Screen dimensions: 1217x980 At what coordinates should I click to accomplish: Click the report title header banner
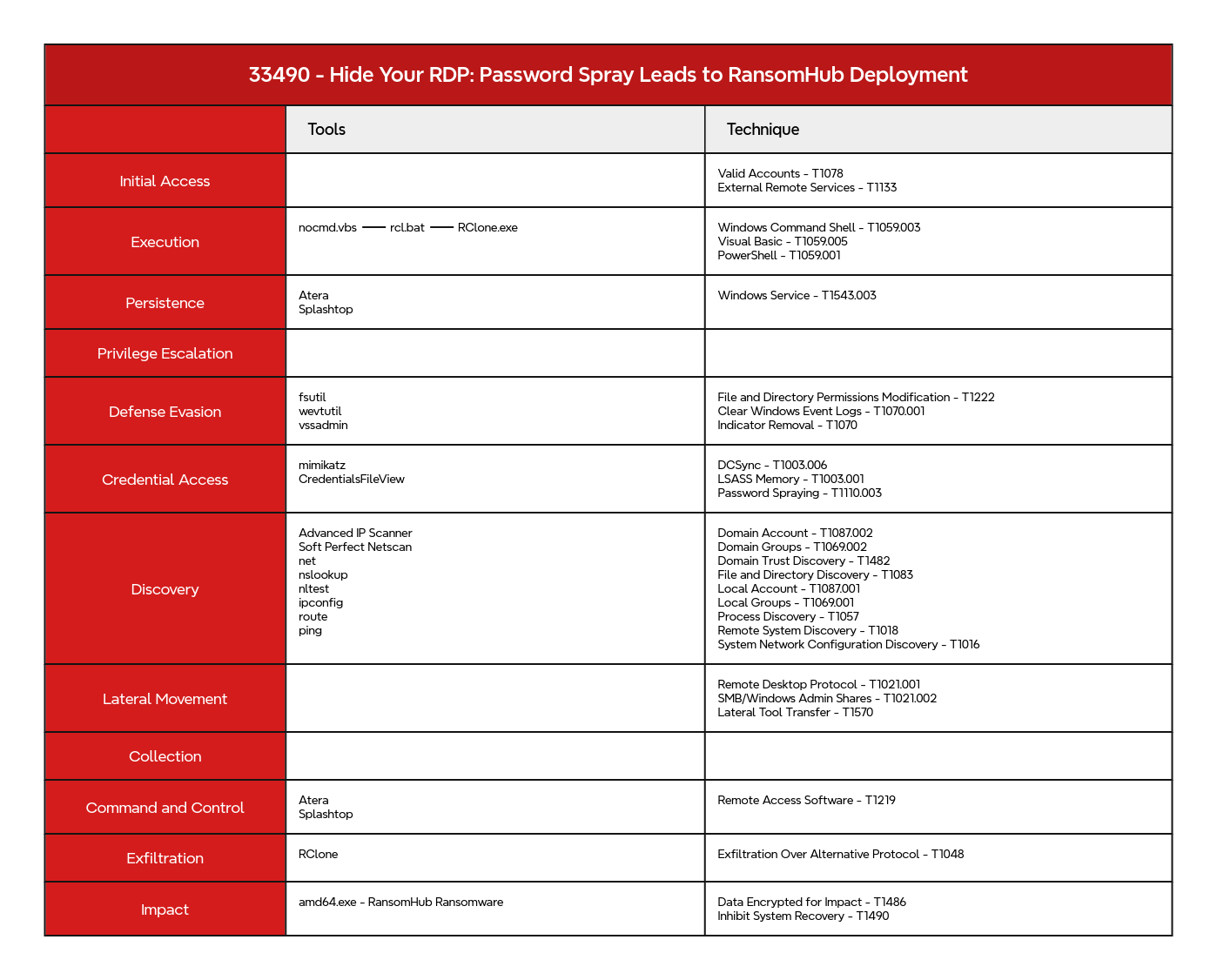608,75
